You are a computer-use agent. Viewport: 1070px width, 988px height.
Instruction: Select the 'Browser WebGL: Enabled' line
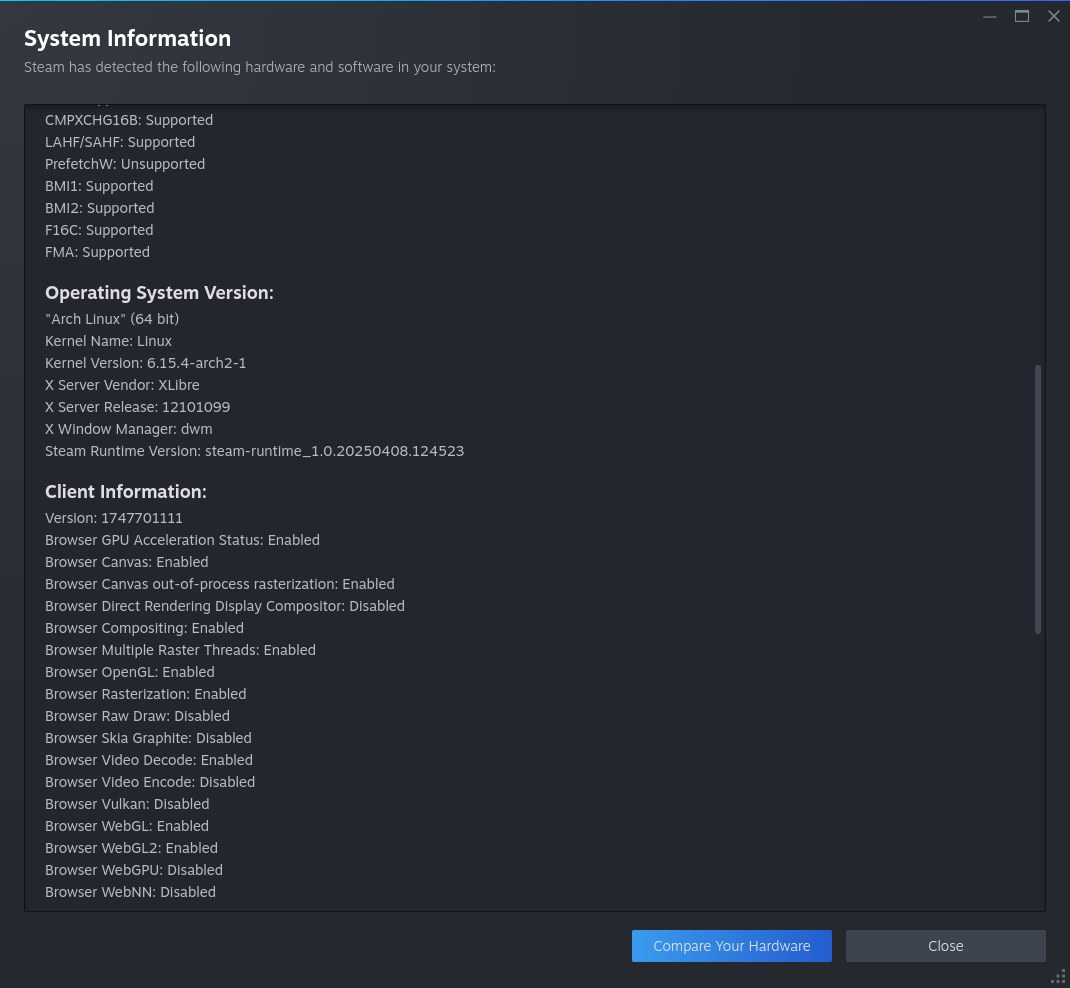pyautogui.click(x=127, y=826)
